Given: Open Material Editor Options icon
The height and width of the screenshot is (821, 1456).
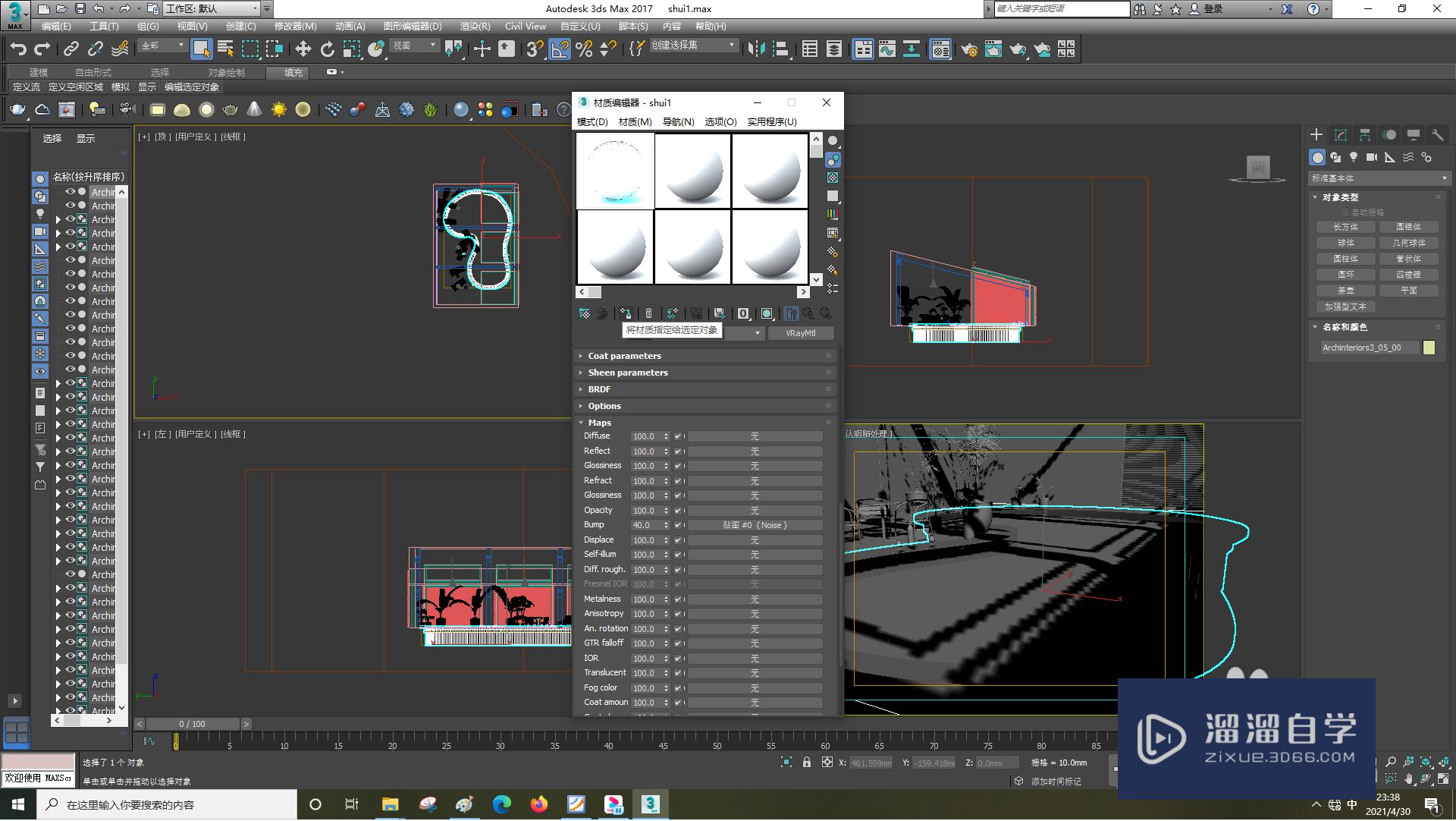Looking at the screenshot, I should (833, 252).
